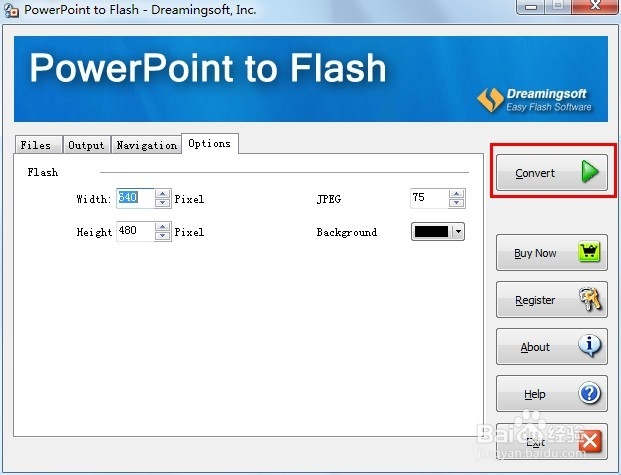621x475 pixels.
Task: Click the Width: label
Action: pos(93,199)
